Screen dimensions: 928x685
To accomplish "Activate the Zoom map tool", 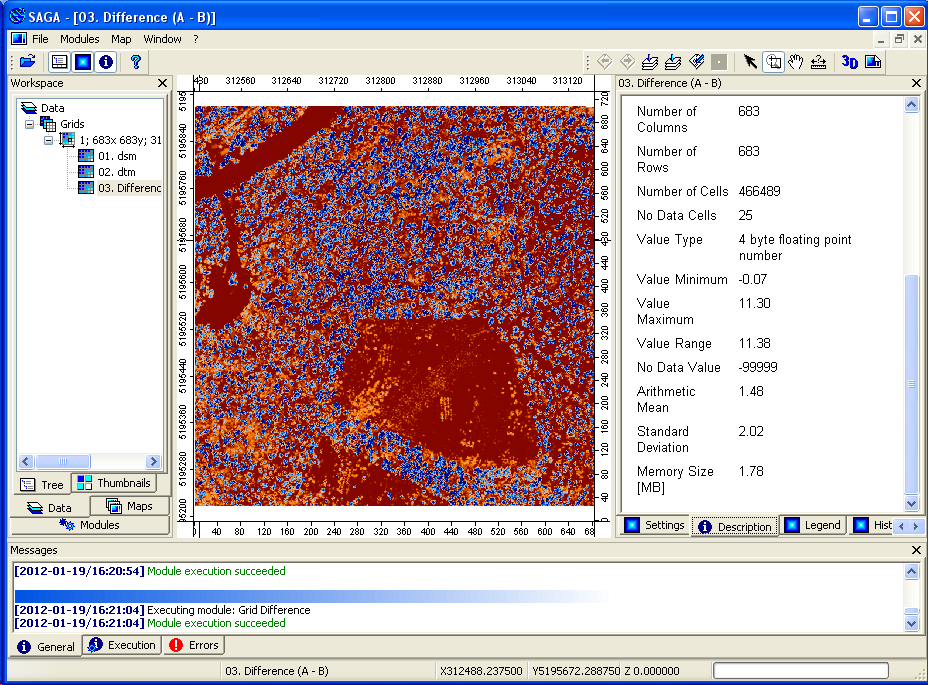I will click(773, 61).
